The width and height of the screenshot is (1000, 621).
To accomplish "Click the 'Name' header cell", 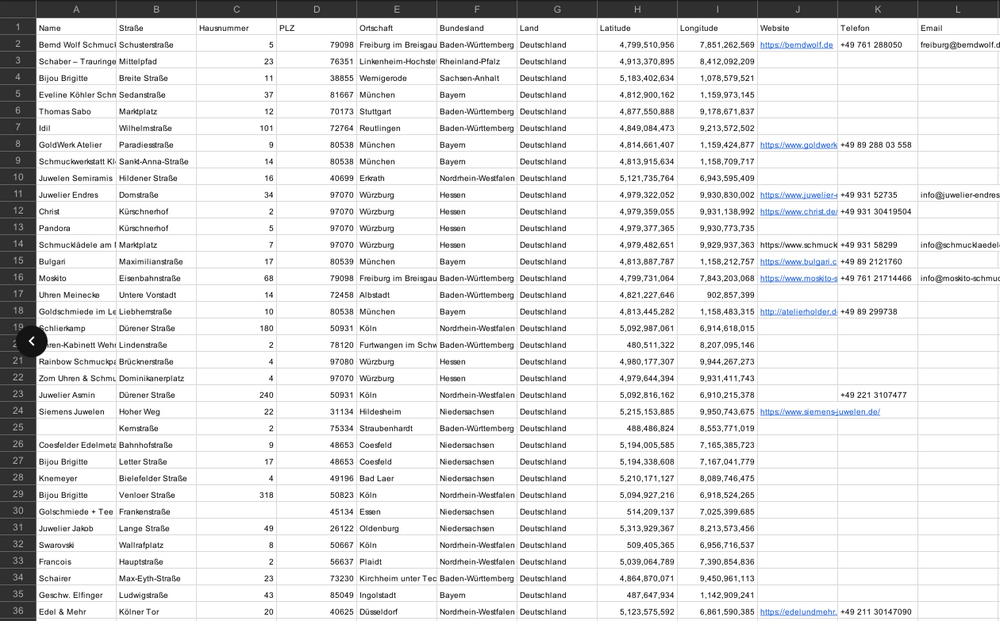I will pyautogui.click(x=77, y=28).
